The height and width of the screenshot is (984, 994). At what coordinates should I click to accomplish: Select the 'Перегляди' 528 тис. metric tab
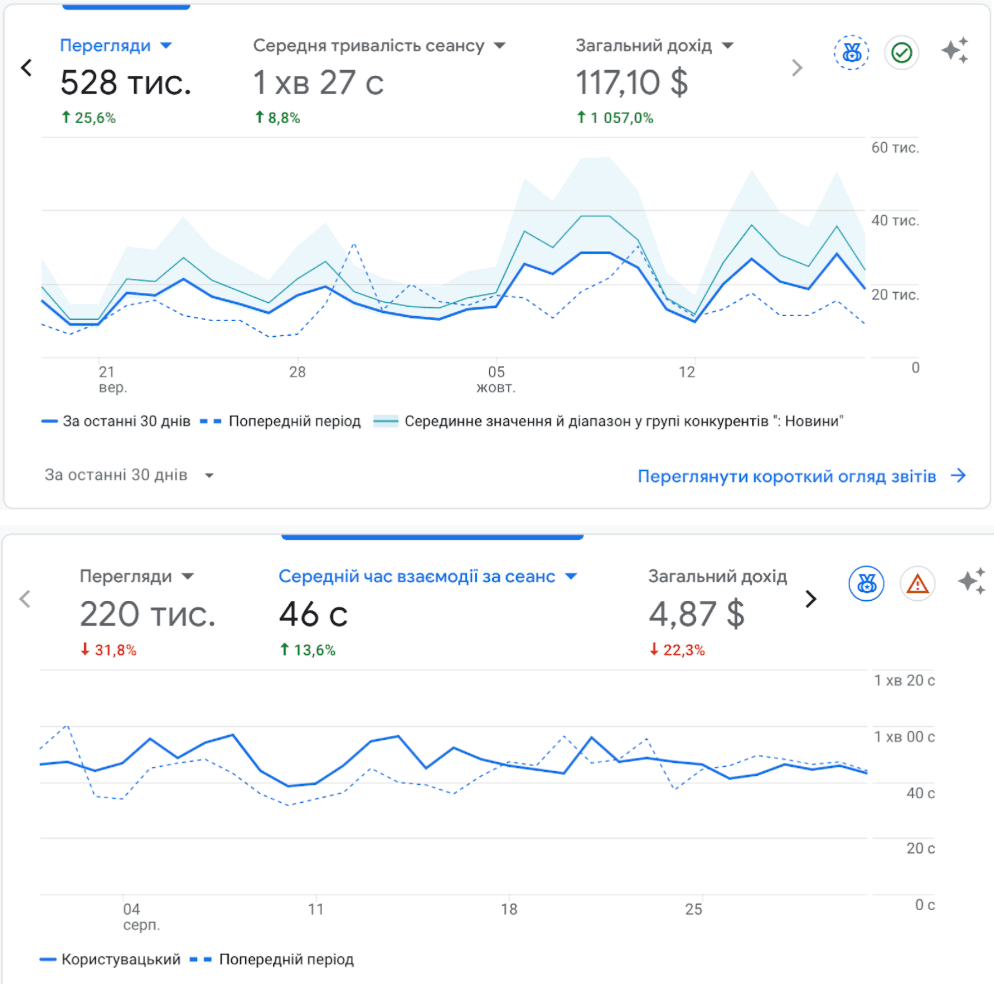124,82
